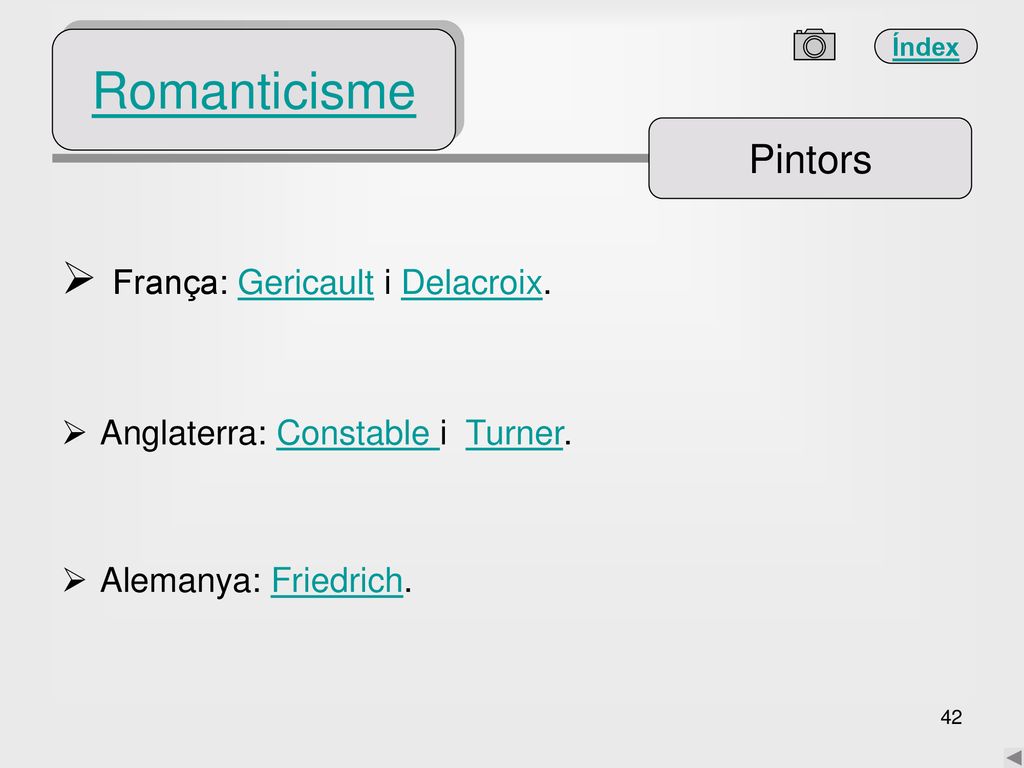Click the Alemanya label text
The image size is (1024, 768).
pos(181,581)
